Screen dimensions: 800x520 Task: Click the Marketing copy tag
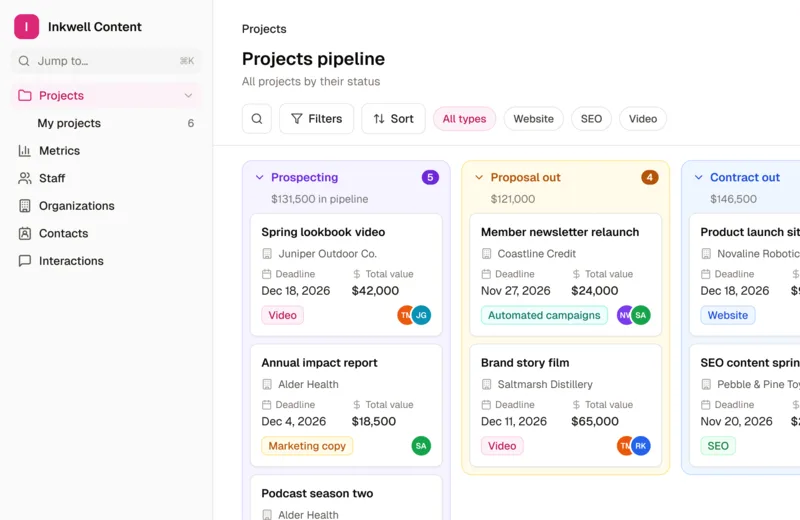pos(307,446)
